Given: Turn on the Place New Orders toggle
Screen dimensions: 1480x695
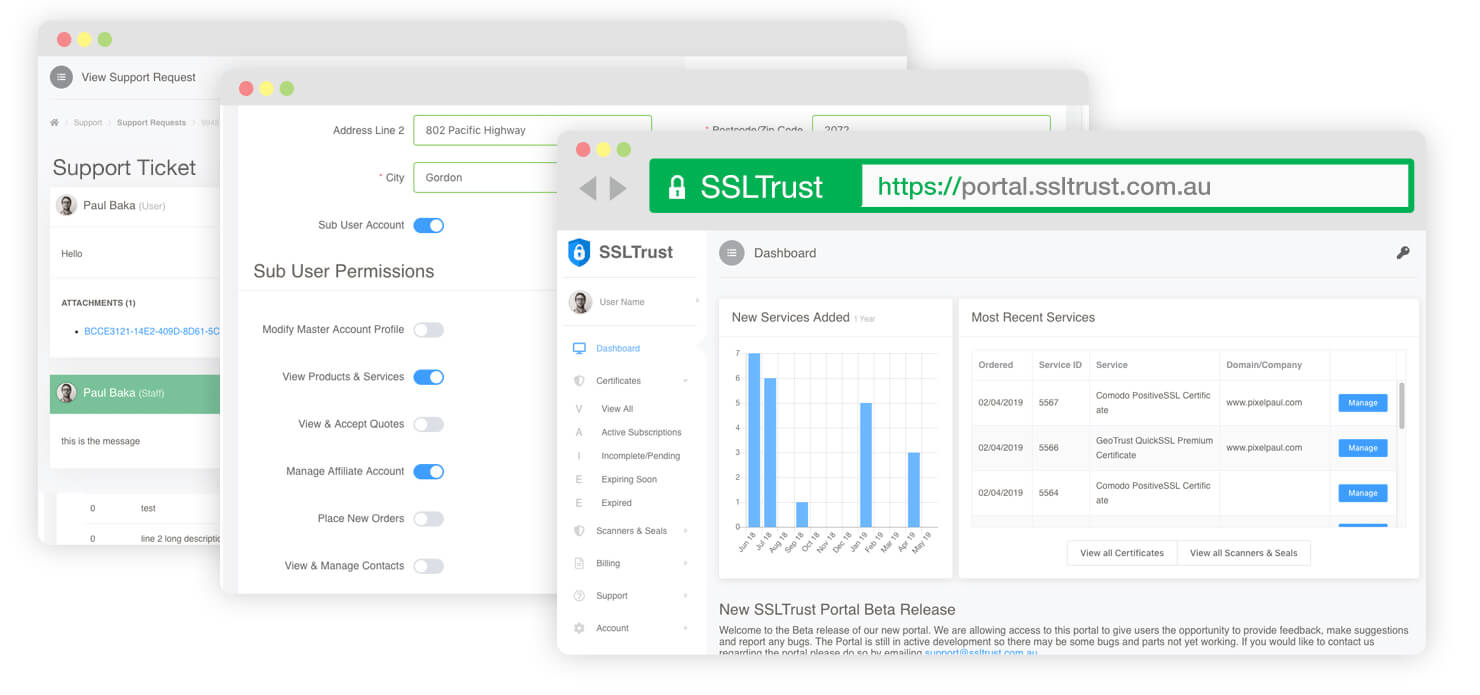Looking at the screenshot, I should tap(428, 519).
